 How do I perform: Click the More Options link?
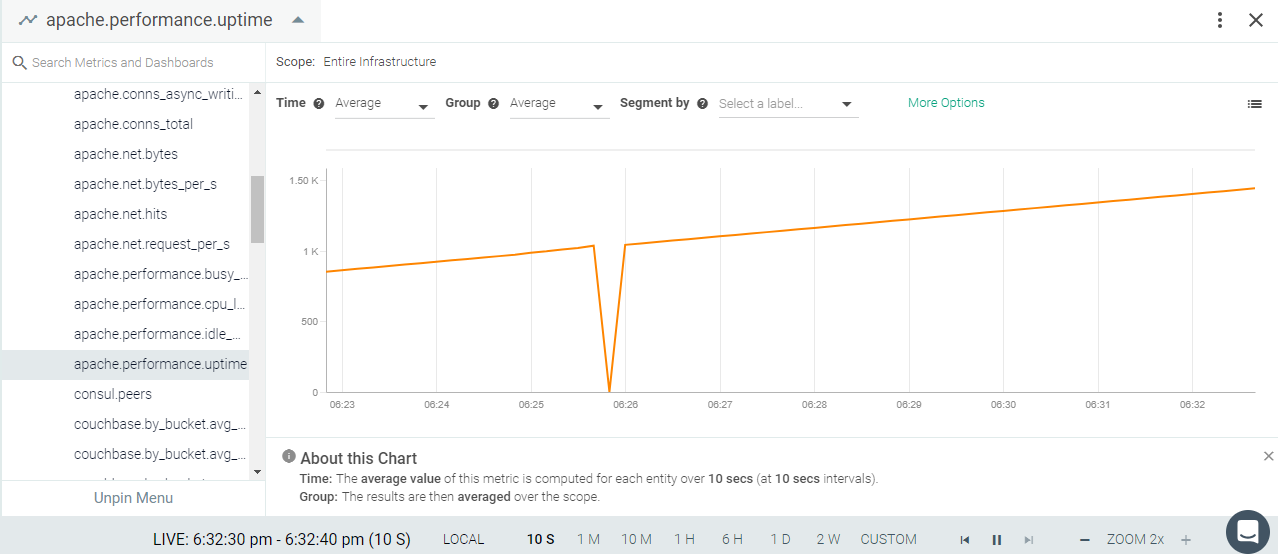tap(946, 103)
